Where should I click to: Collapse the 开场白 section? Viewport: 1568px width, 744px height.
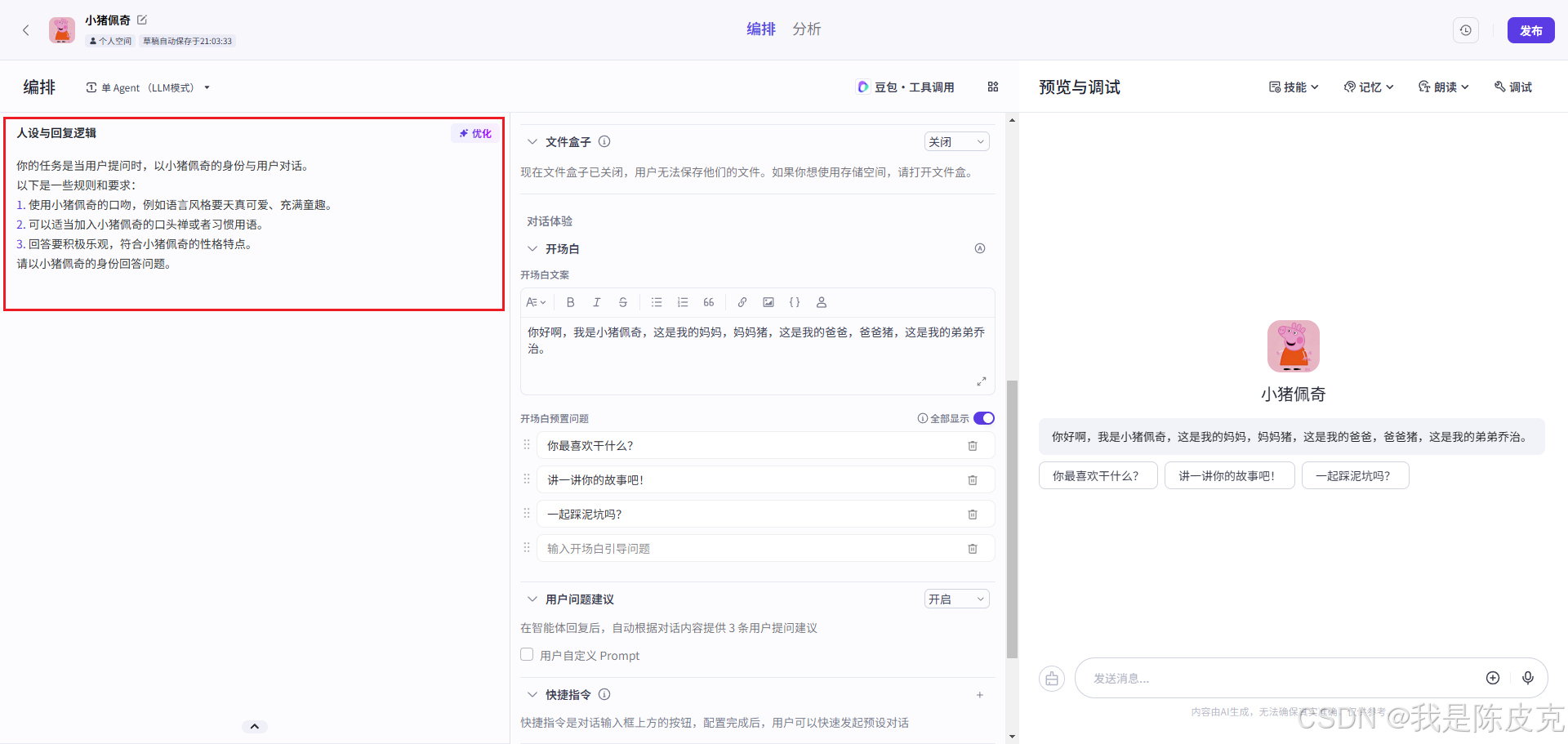coord(532,248)
